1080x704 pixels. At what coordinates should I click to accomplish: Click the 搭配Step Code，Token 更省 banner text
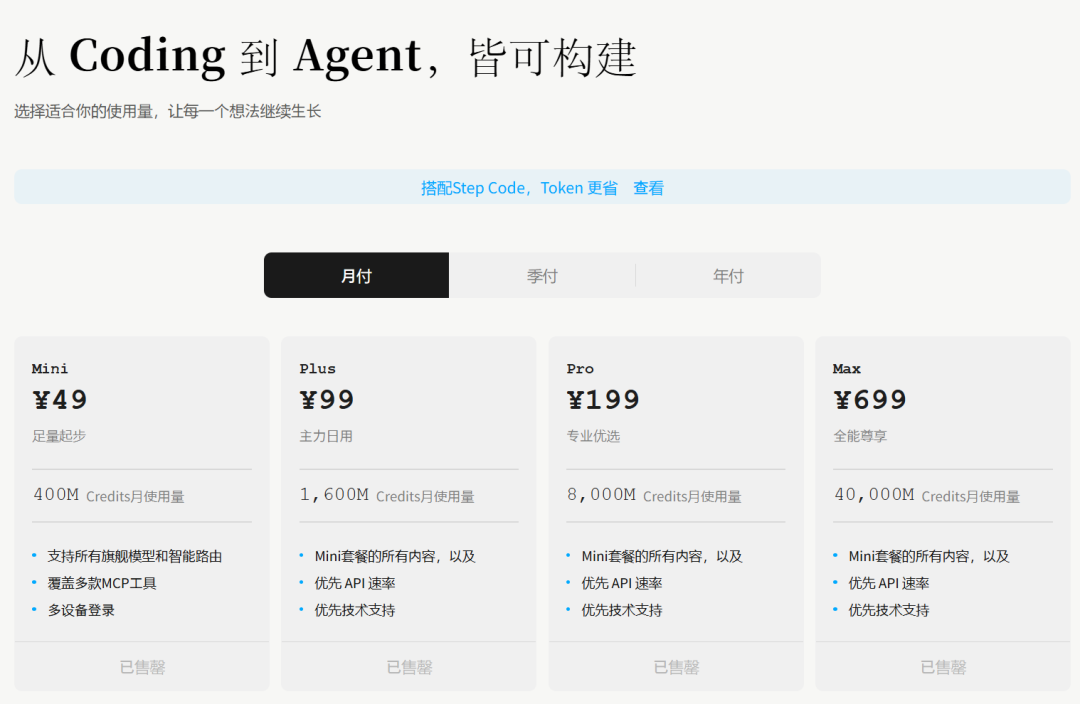click(519, 188)
